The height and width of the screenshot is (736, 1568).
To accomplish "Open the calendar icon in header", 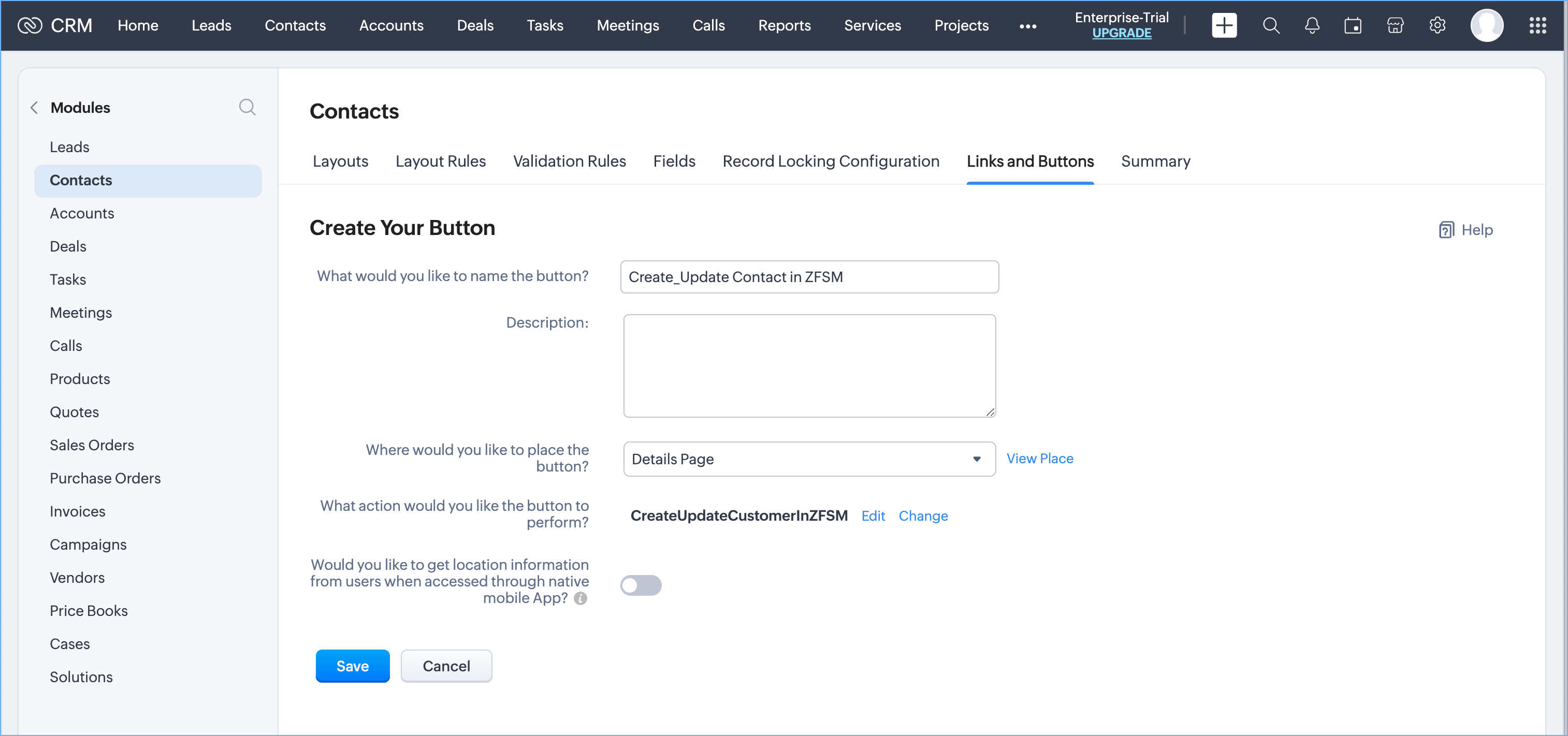I will coord(1353,25).
